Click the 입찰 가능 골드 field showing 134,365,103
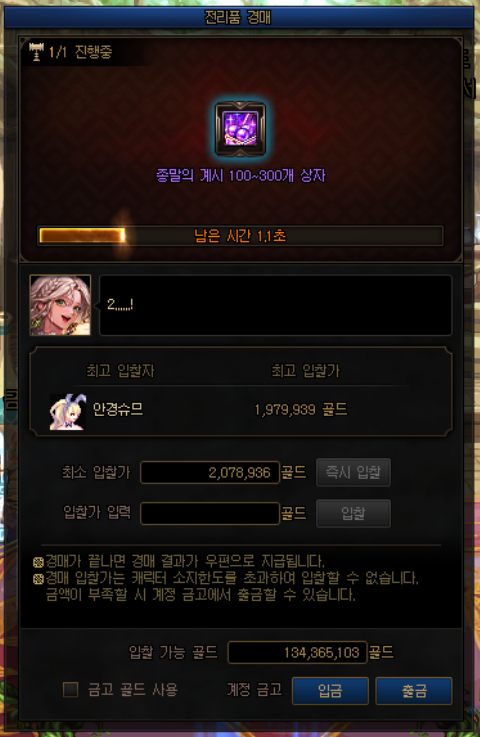The width and height of the screenshot is (480, 737). [297, 652]
